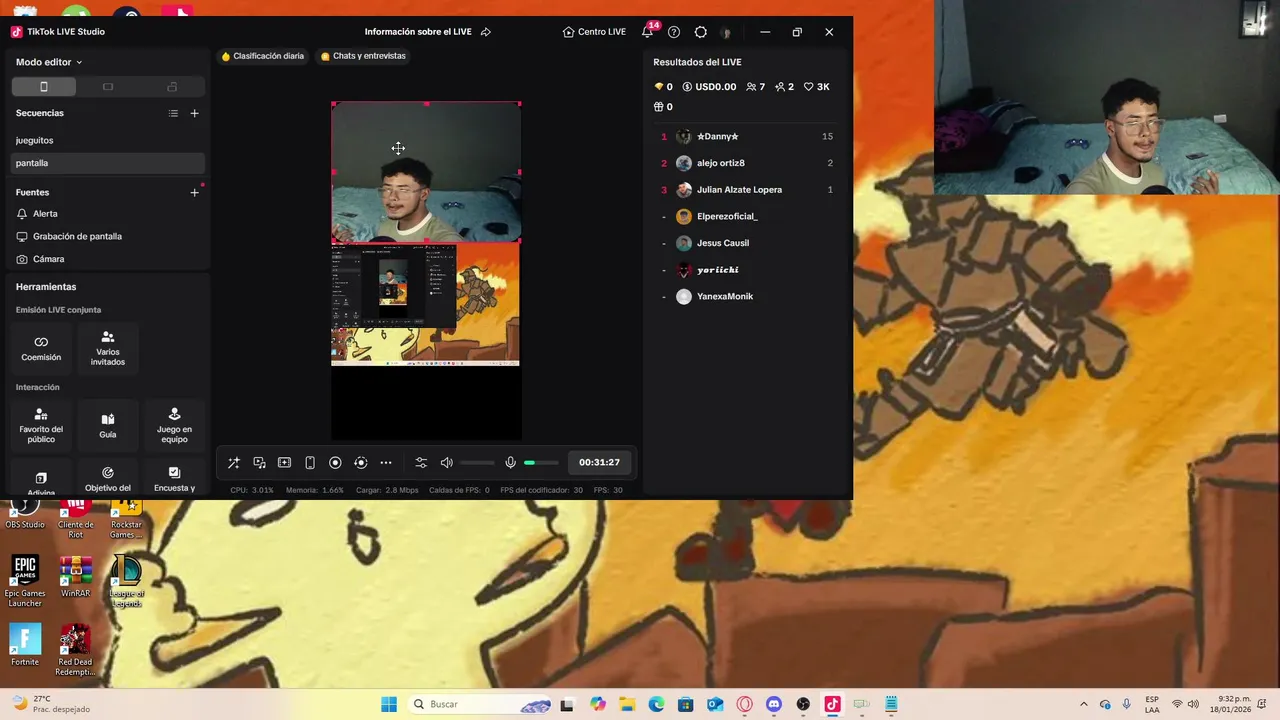Select viewer alejo ortiz8 in ranking
This screenshot has height=720, width=1280.
(747, 163)
